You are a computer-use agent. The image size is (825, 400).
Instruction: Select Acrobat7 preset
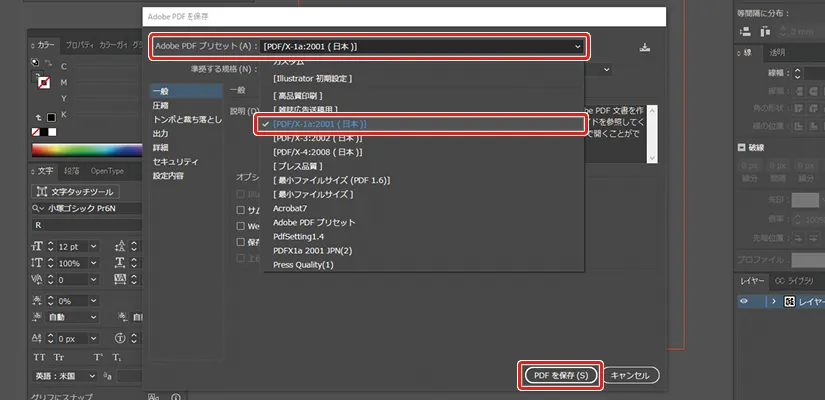[x=424, y=208]
